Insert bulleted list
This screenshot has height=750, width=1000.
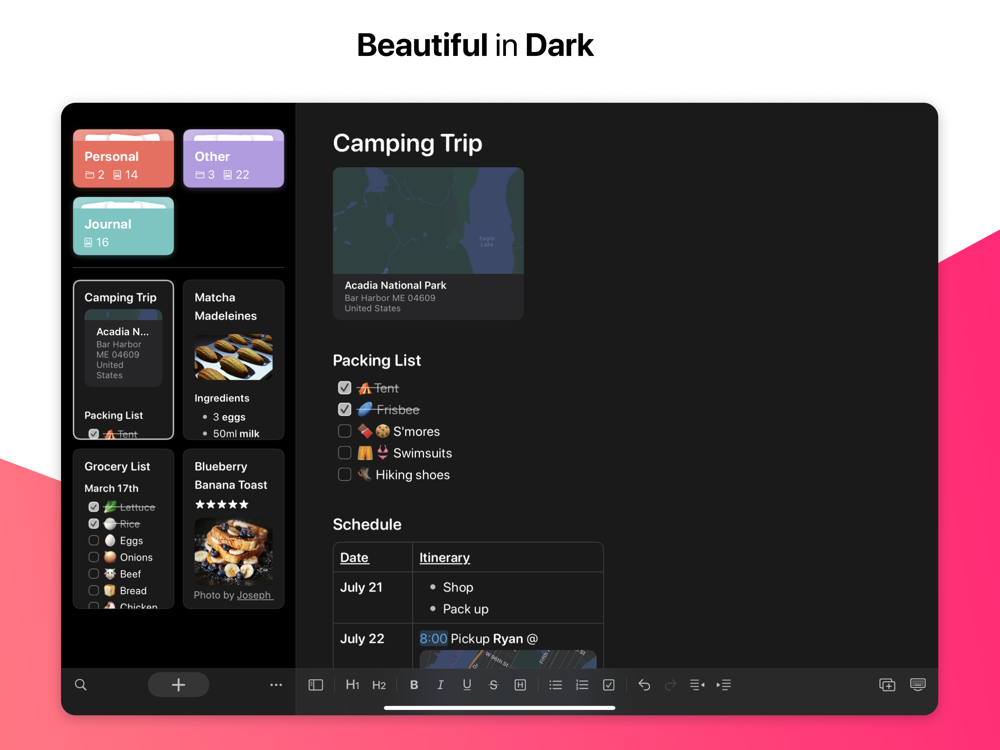(x=555, y=684)
